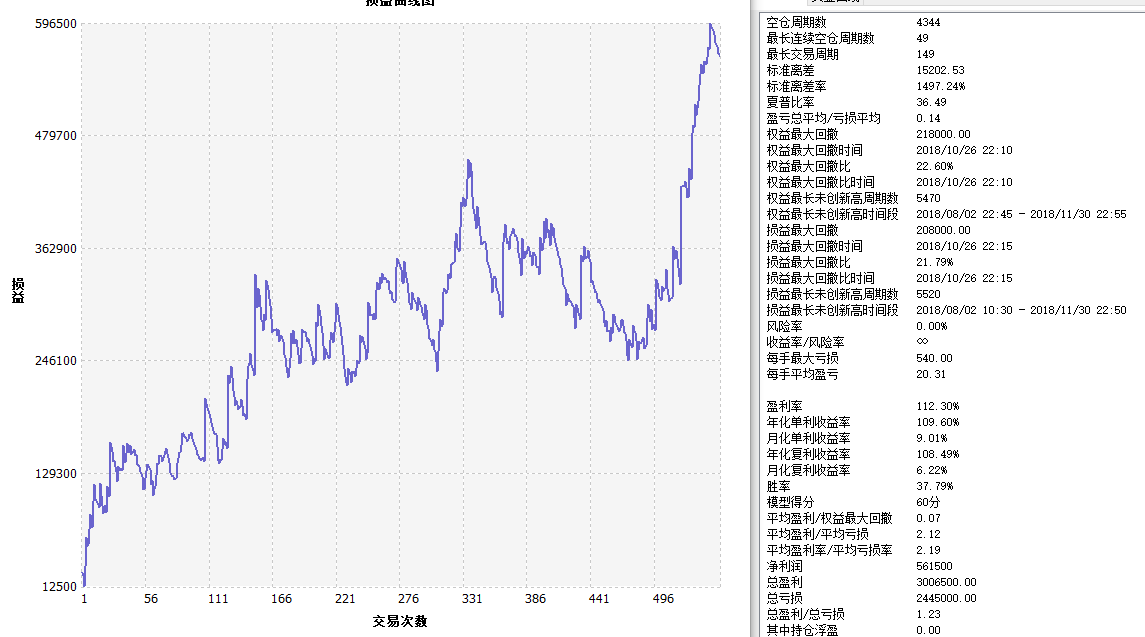Viewport: 1145px width, 637px height.
Task: Select the 年化单利收益率 row
Action: coord(808,422)
